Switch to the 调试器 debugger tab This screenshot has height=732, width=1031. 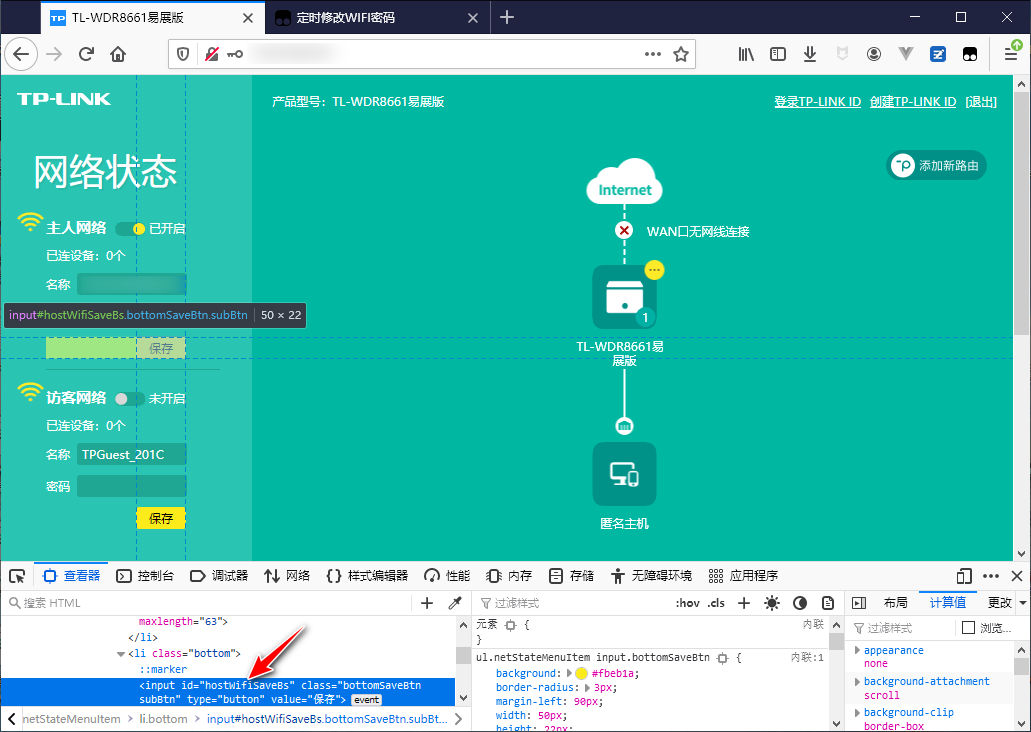click(x=219, y=576)
